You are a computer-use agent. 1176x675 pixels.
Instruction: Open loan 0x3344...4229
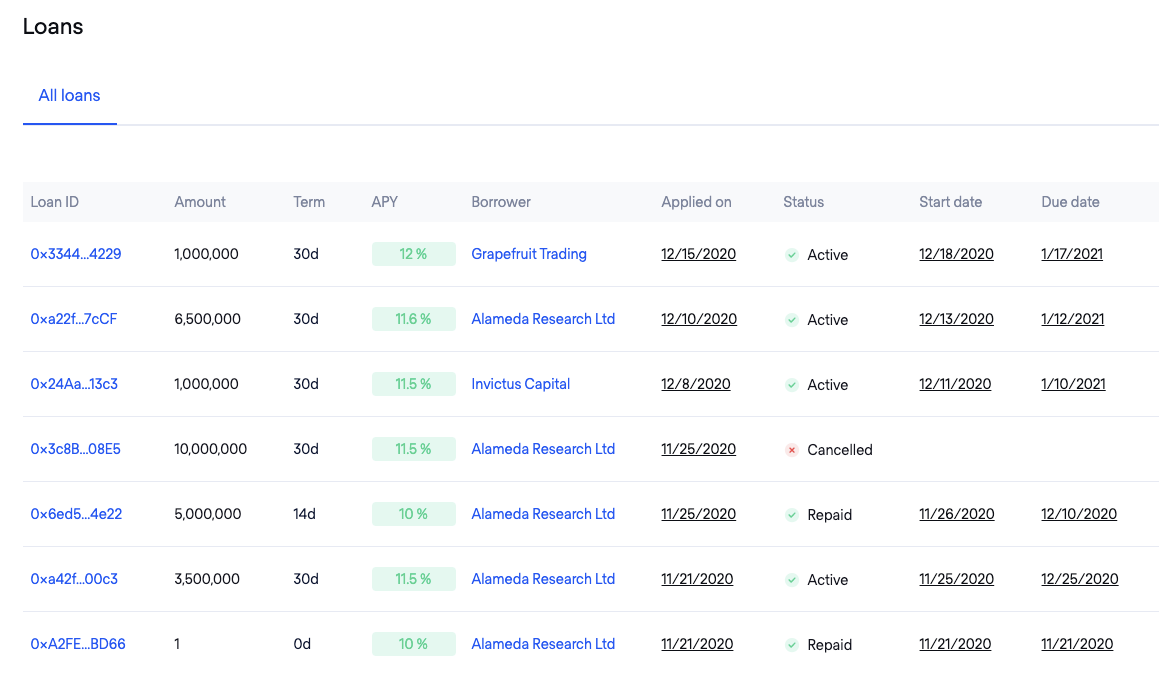coord(76,254)
